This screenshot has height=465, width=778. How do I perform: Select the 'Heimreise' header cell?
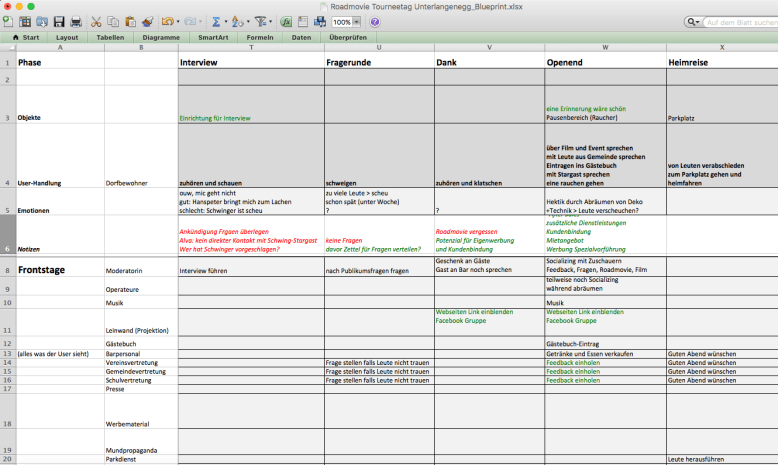point(722,62)
